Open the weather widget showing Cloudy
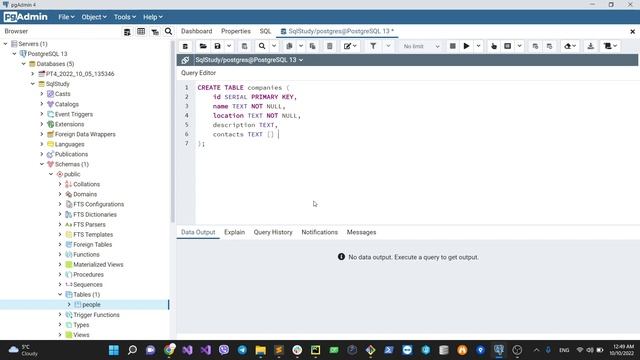Viewport: 640px width, 360px height. (23, 350)
